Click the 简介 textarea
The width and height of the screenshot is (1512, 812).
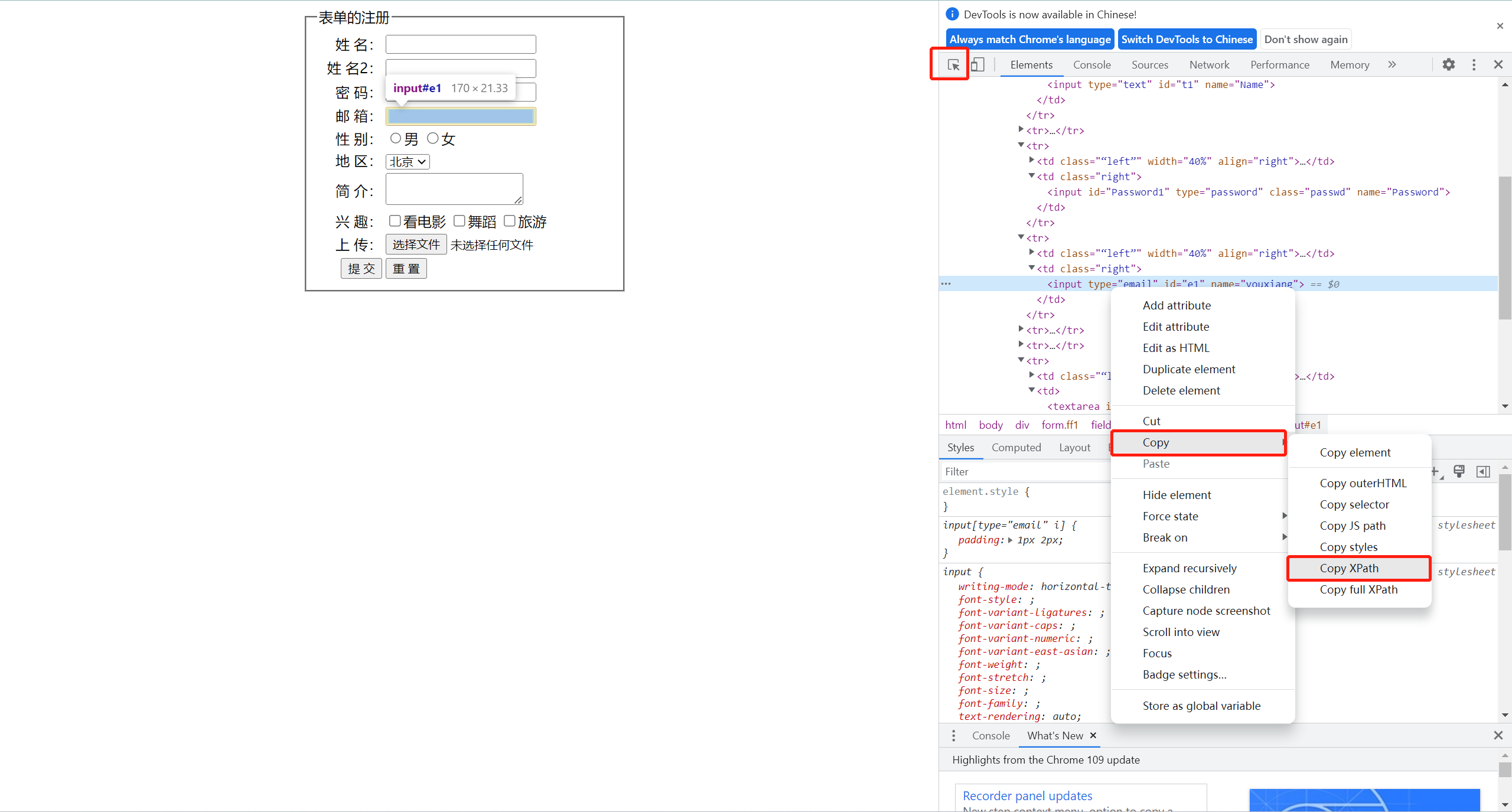[x=454, y=189]
